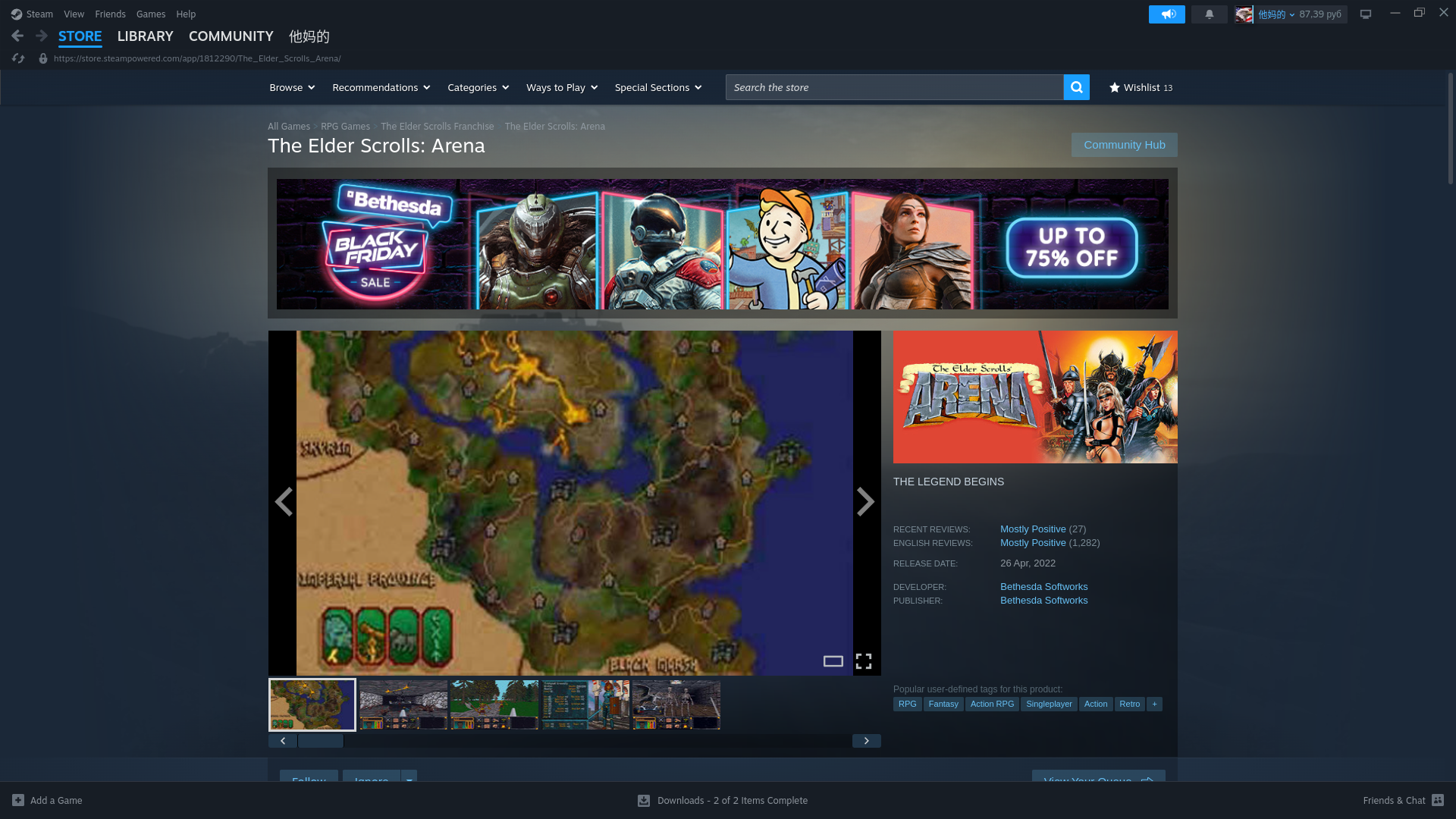Show next screenshot with right arrow

point(865,502)
